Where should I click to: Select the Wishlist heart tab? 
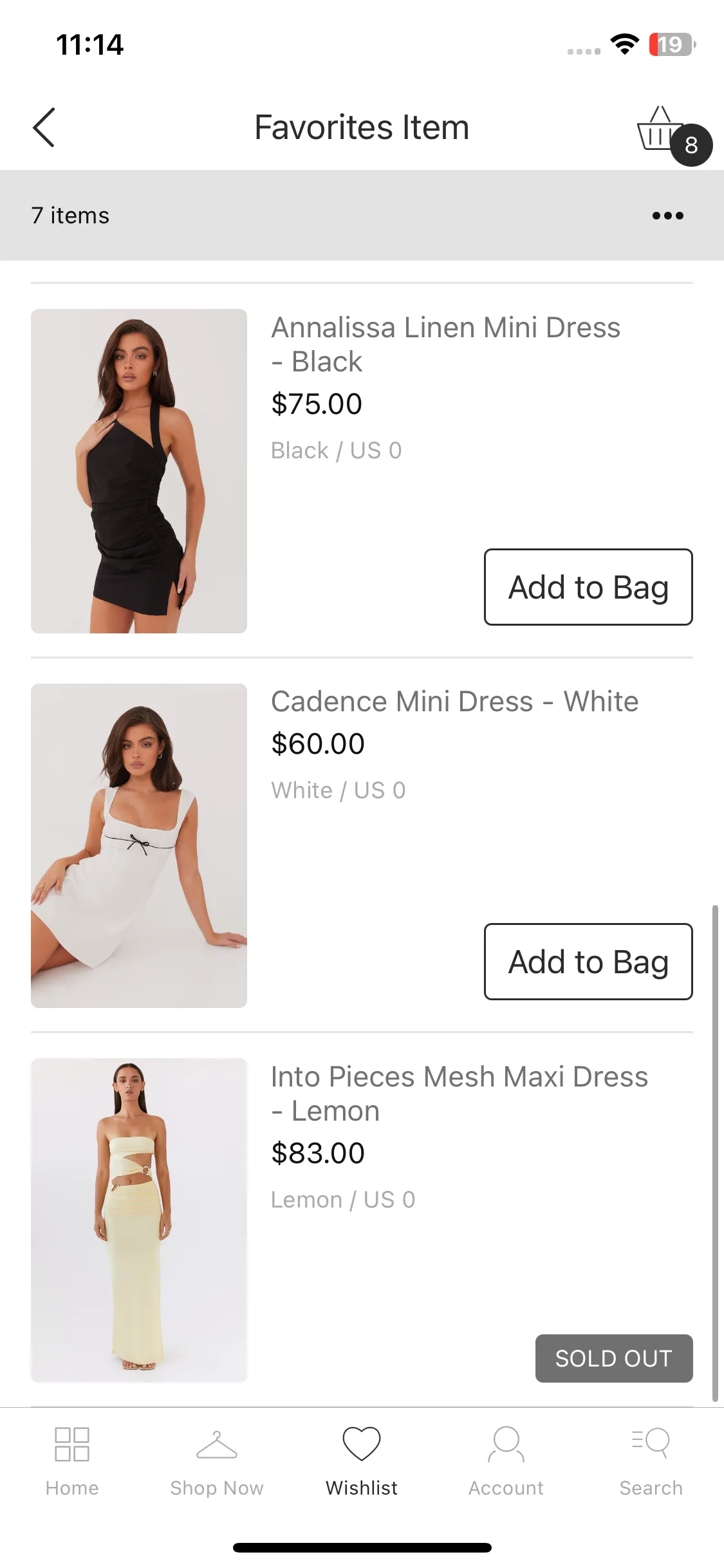pyautogui.click(x=362, y=1444)
